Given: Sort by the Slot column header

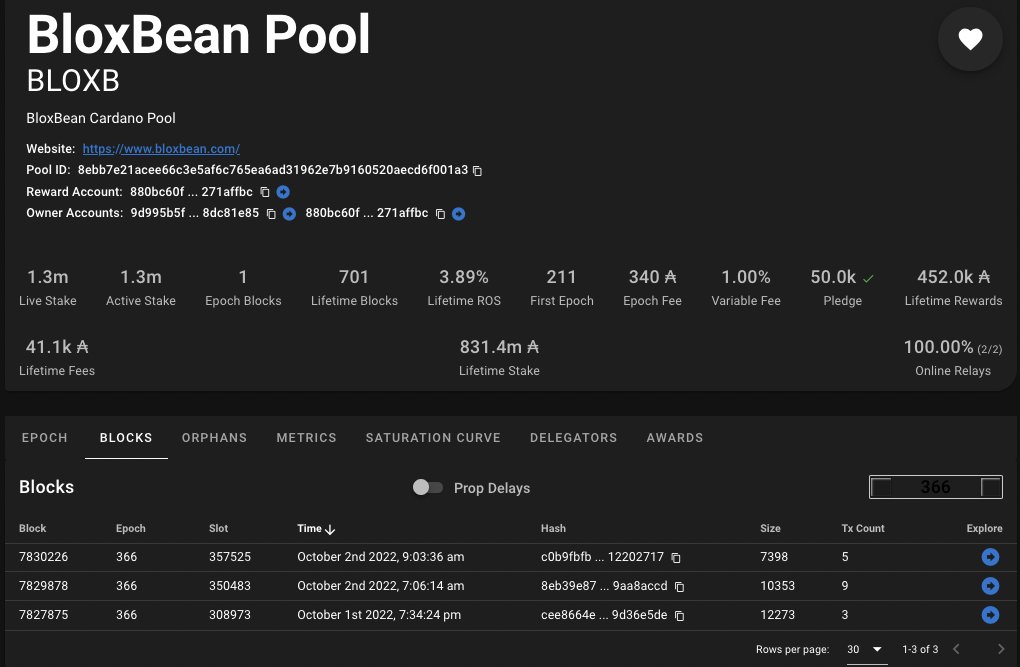Looking at the screenshot, I should [x=219, y=528].
